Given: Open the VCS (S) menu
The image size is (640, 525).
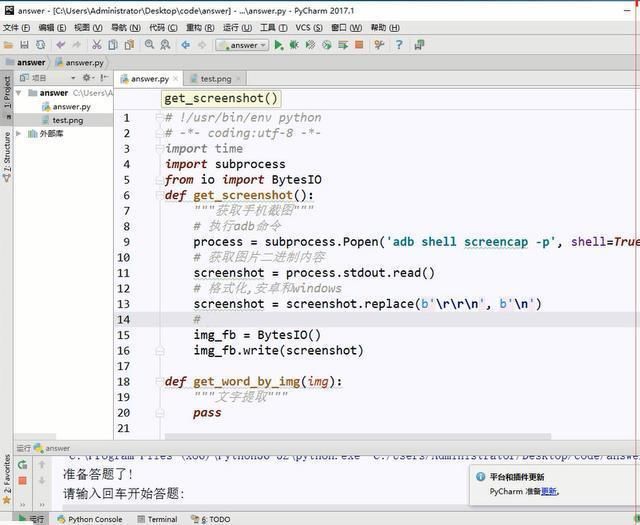Looking at the screenshot, I should 309,28.
